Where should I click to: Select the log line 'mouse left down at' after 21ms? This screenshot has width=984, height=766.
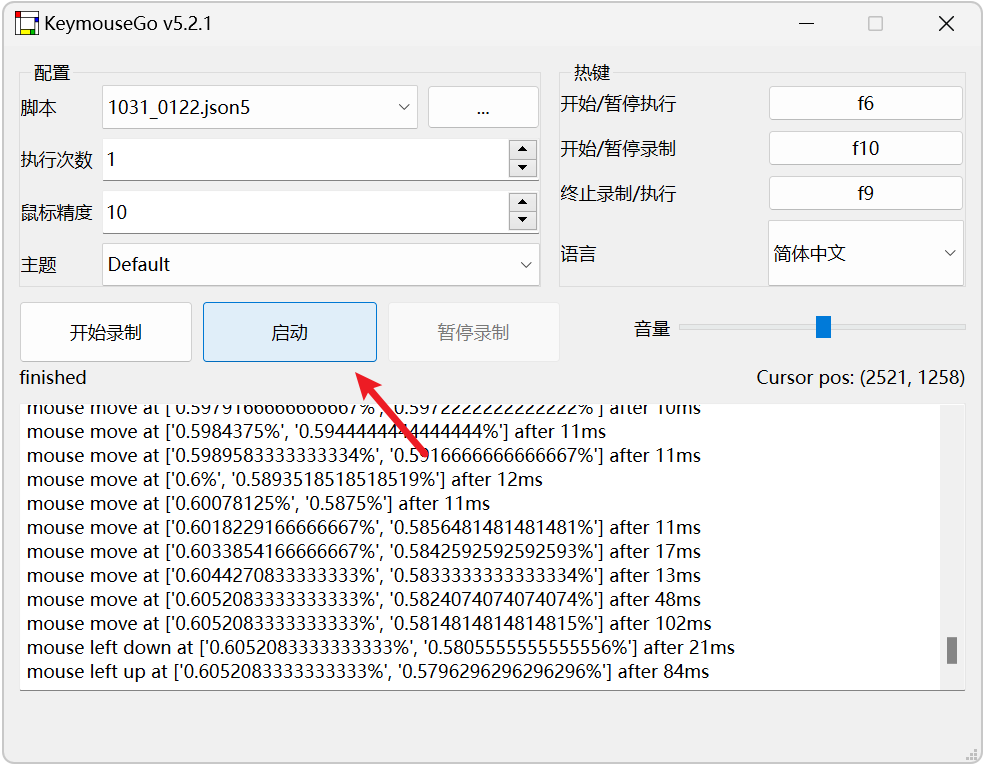pos(380,647)
